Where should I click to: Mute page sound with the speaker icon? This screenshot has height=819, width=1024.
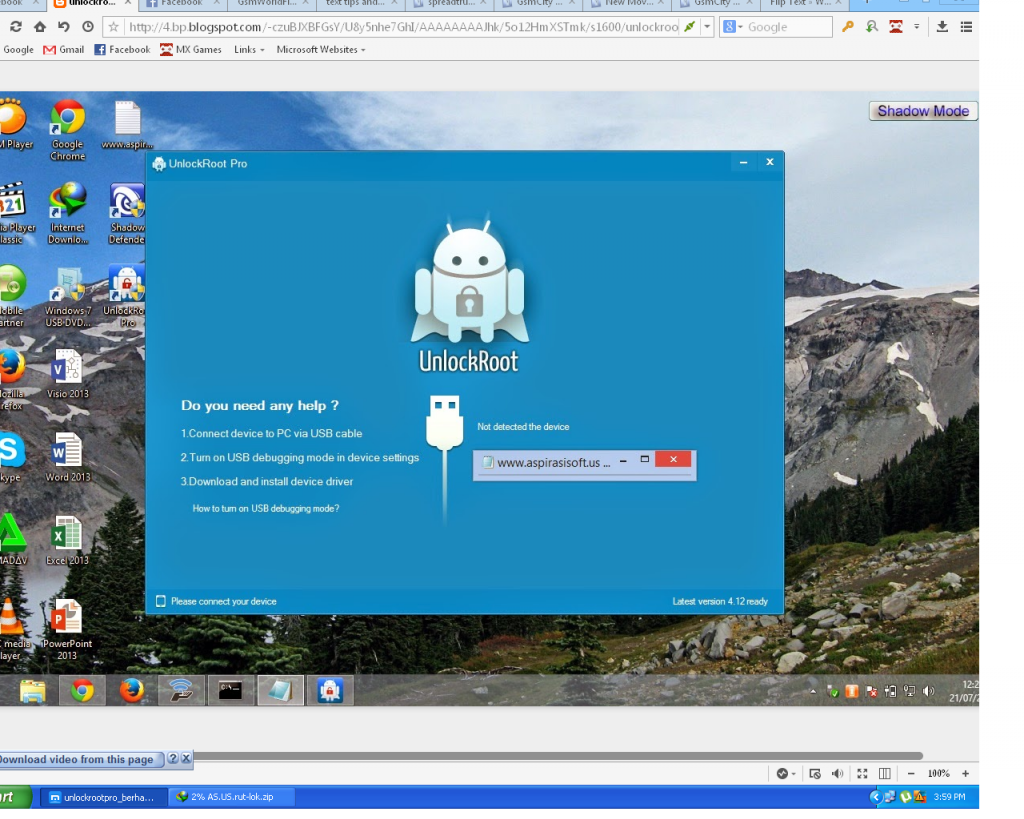[x=838, y=774]
